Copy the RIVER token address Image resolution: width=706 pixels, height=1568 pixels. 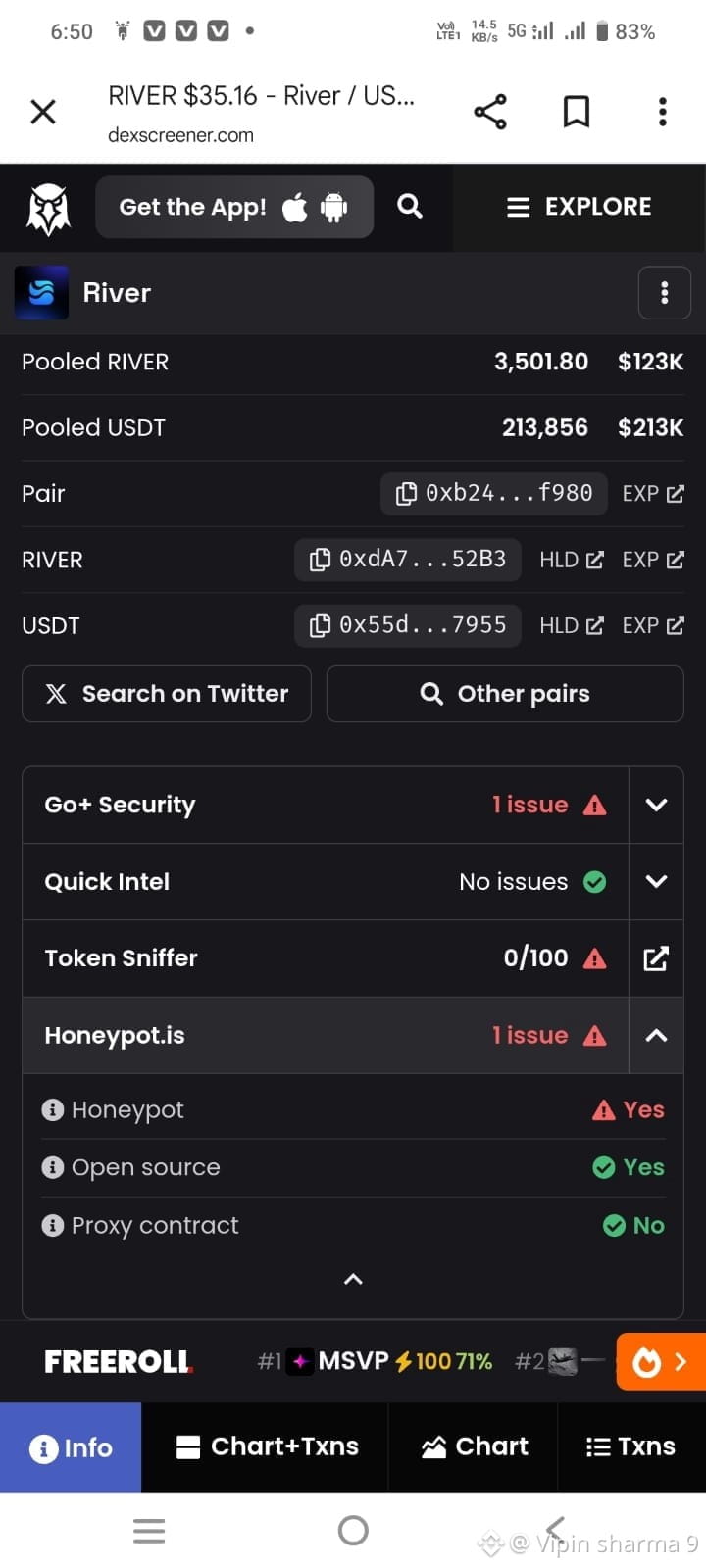408,560
